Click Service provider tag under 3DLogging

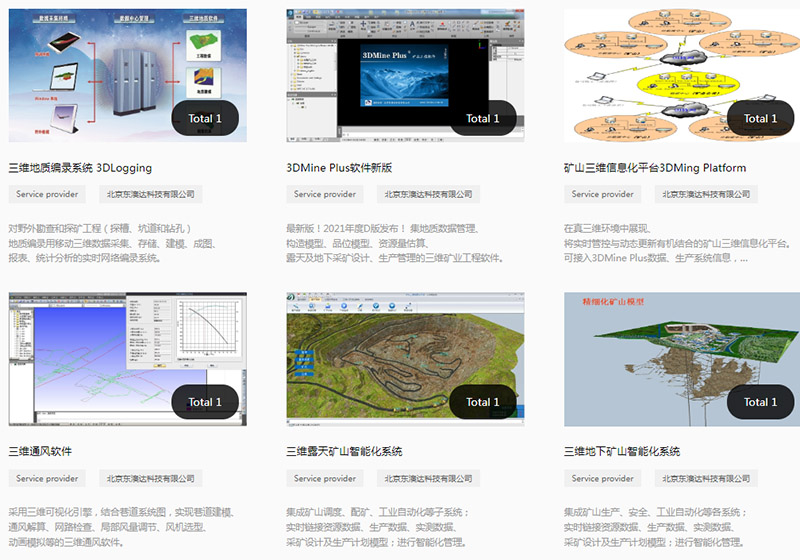tap(47, 194)
